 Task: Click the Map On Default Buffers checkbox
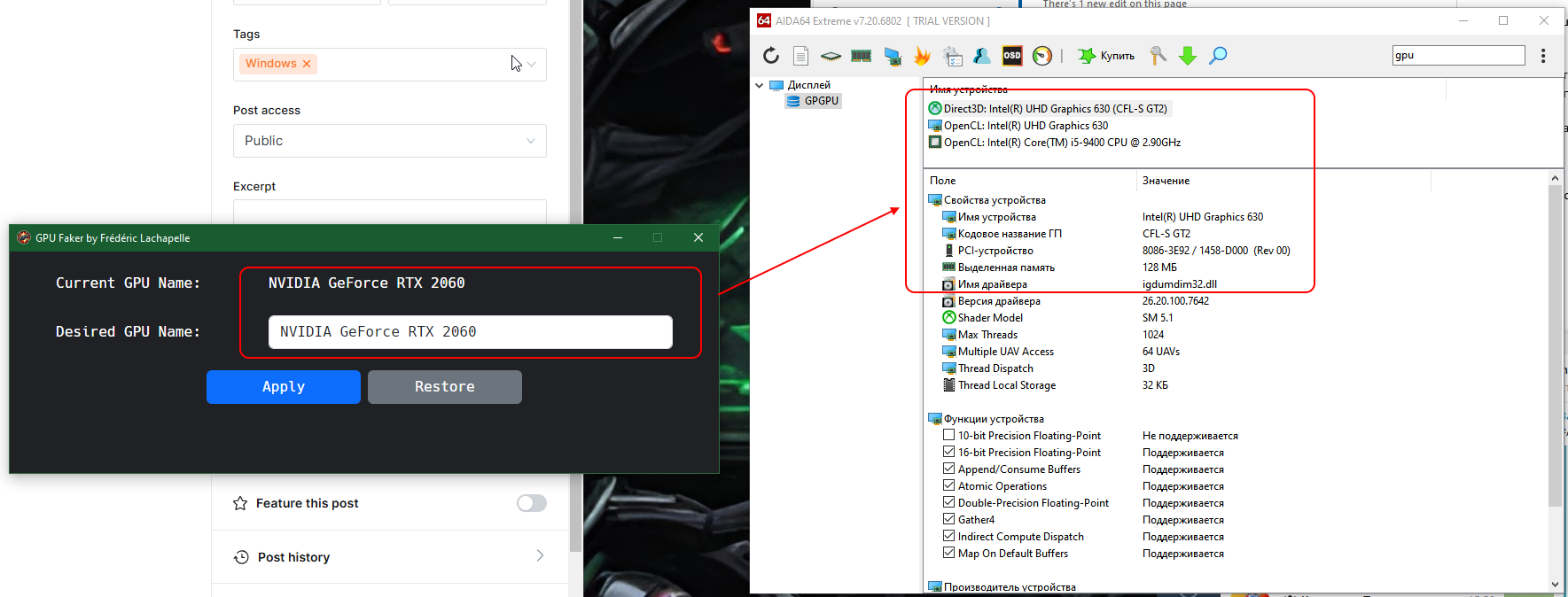(x=948, y=553)
